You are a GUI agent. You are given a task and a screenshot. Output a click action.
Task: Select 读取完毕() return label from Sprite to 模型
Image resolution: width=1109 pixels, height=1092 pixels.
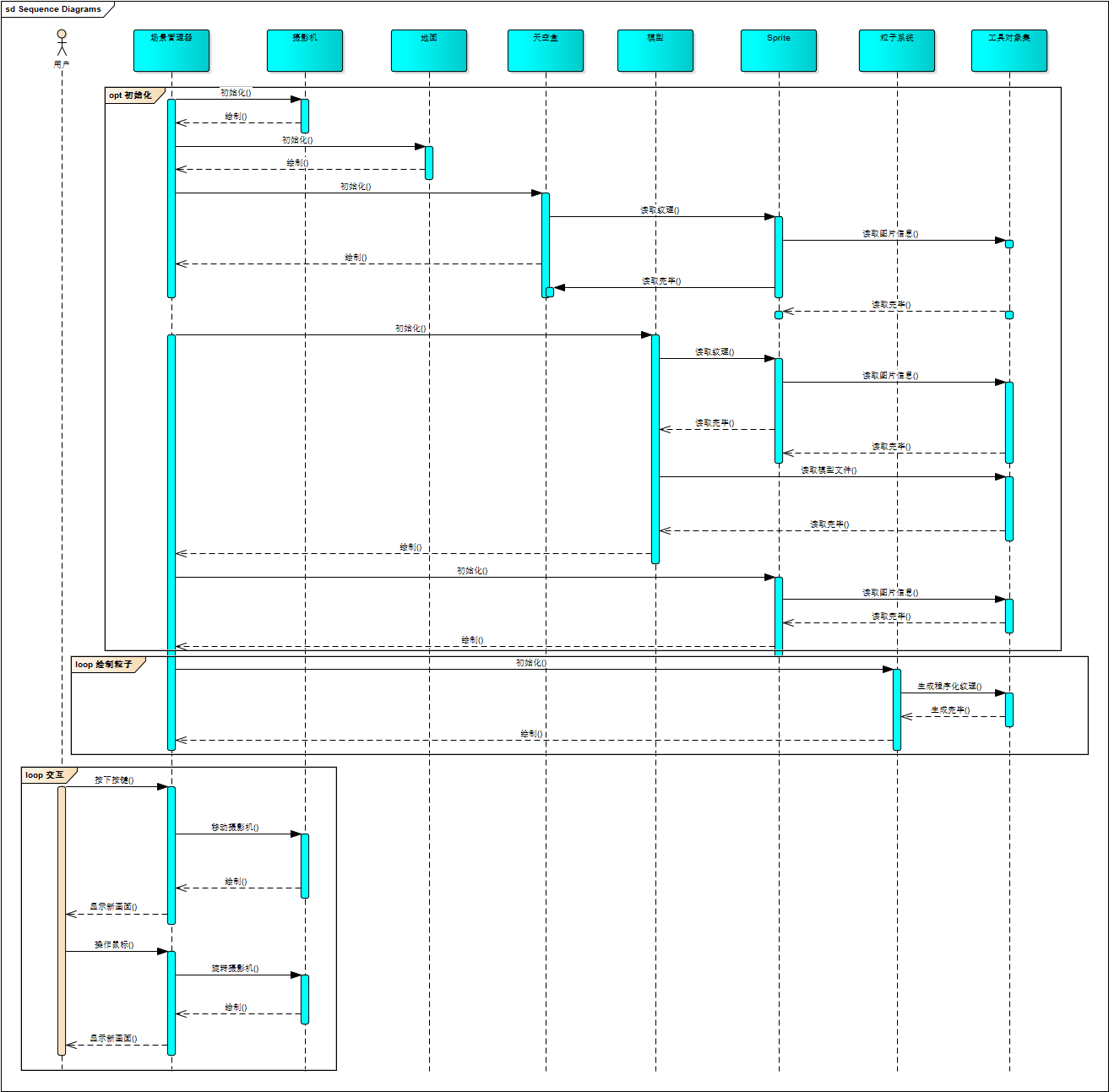715,423
